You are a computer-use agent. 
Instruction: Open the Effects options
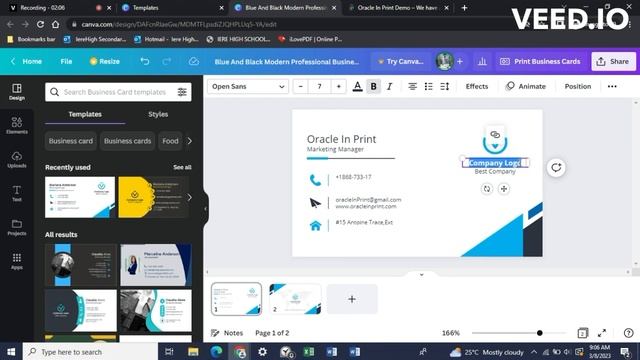coord(477,87)
